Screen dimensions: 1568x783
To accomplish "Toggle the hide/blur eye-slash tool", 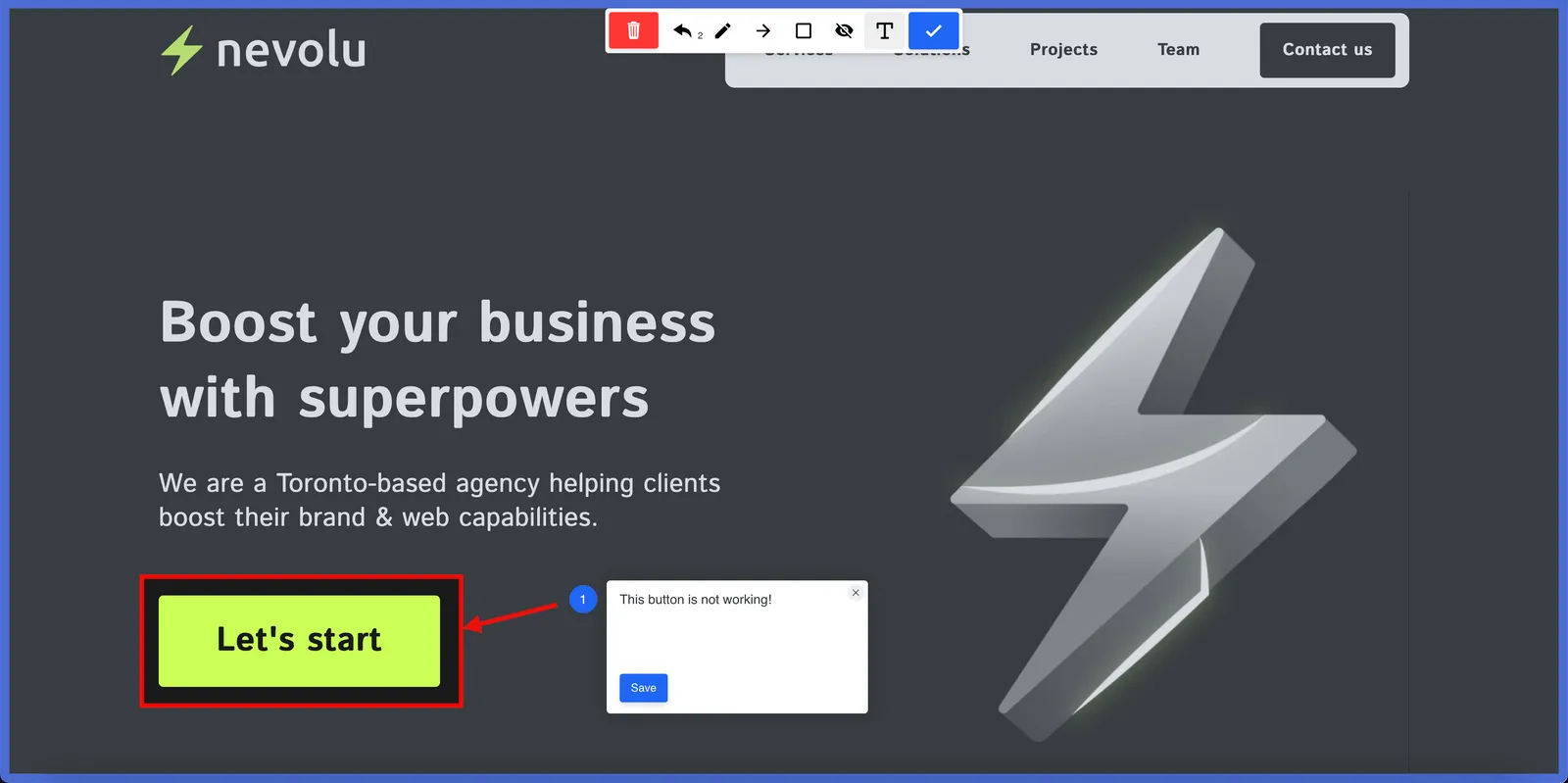I will (x=844, y=31).
